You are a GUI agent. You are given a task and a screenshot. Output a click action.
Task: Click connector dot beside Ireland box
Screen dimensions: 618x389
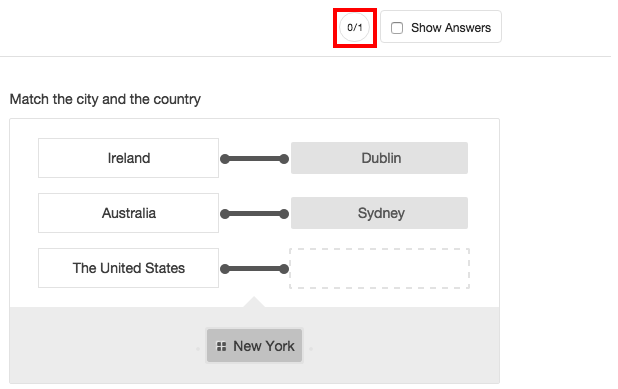225,159
